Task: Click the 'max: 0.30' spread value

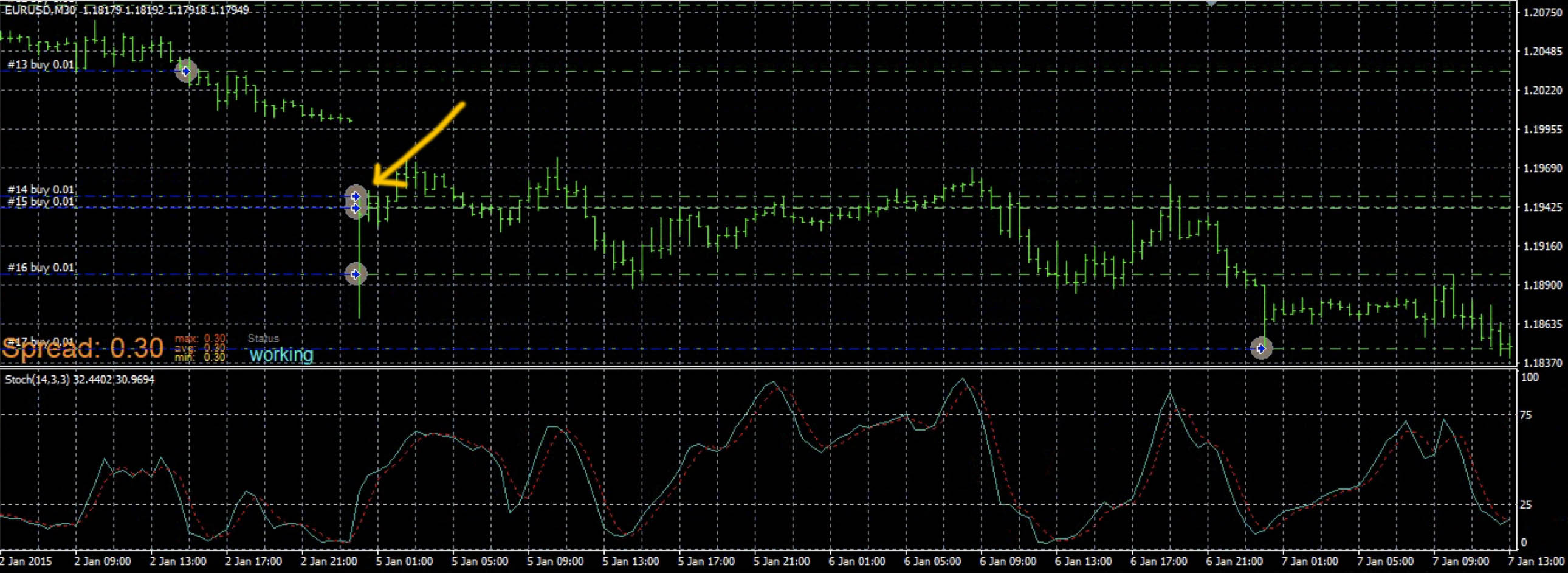Action: point(201,339)
